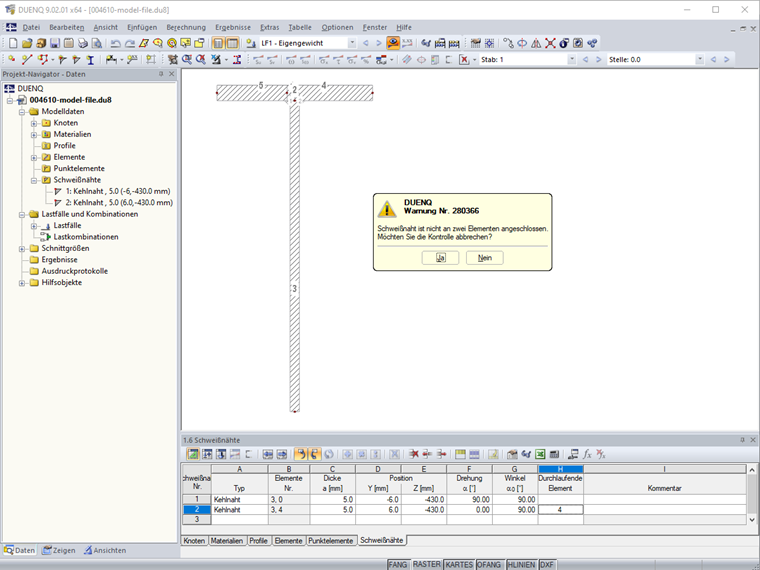Click Nein in the warning dialog

485,258
